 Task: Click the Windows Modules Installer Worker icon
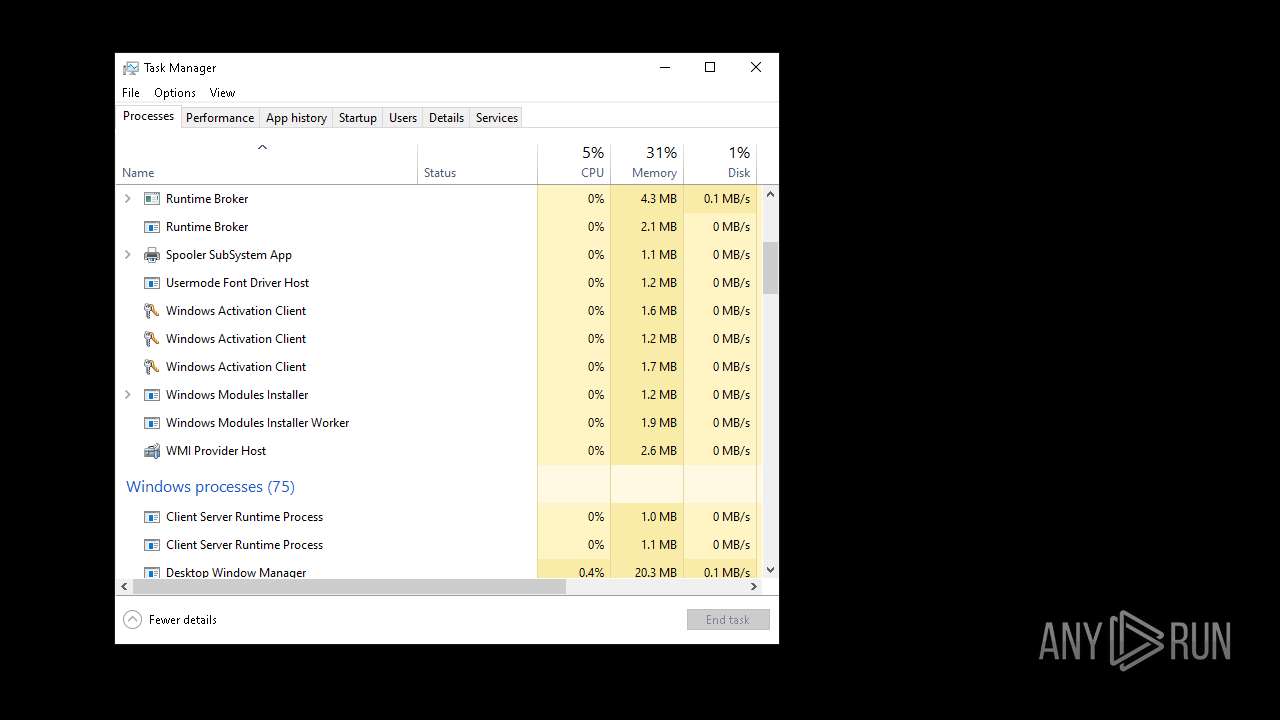(x=152, y=423)
